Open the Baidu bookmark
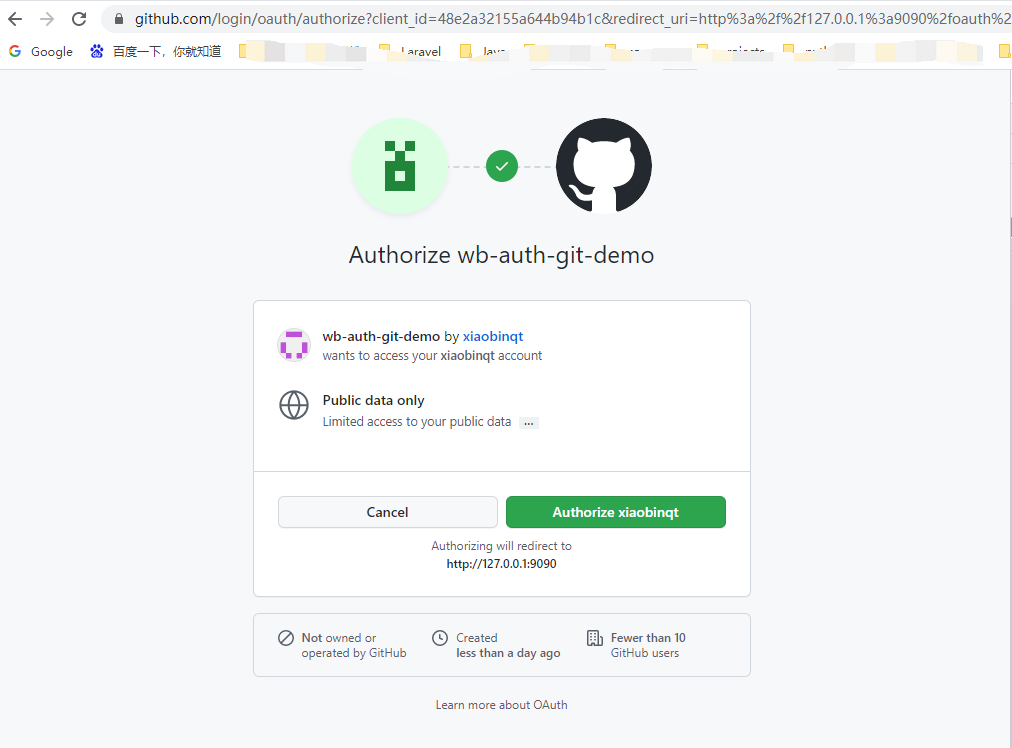This screenshot has width=1012, height=748. tap(156, 52)
